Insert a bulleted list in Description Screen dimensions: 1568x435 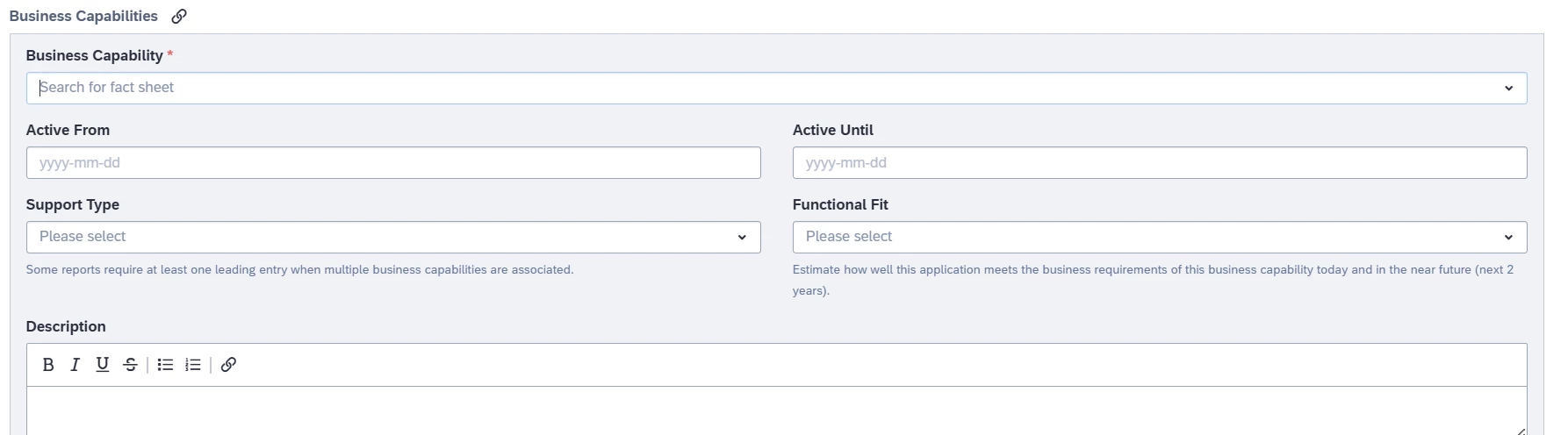click(x=165, y=365)
